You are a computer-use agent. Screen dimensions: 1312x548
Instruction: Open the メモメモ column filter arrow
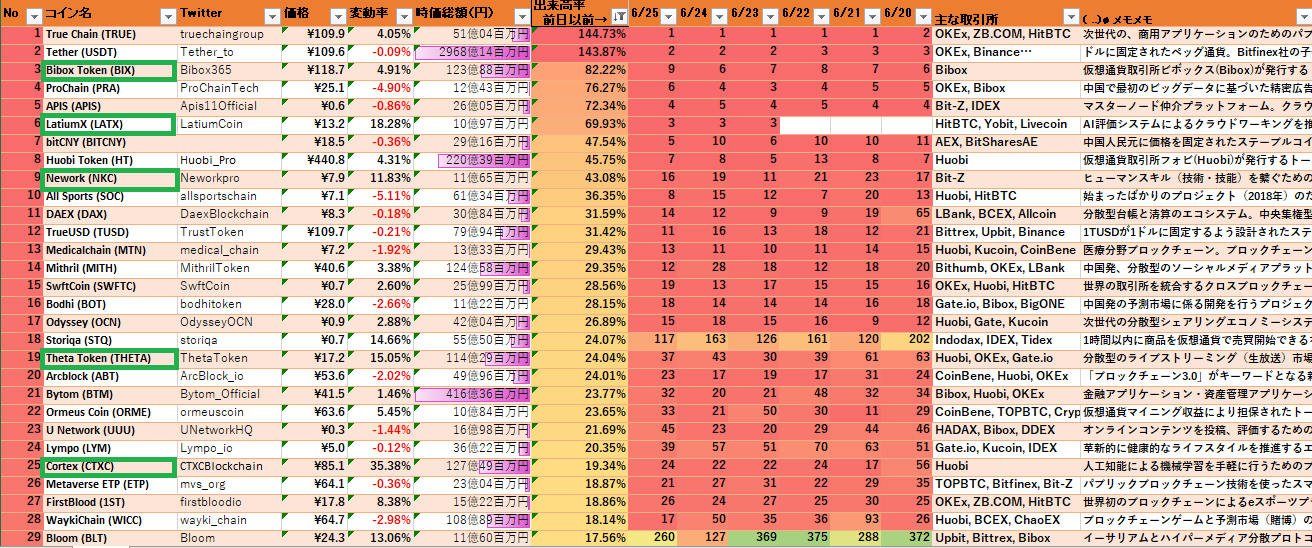click(1301, 16)
